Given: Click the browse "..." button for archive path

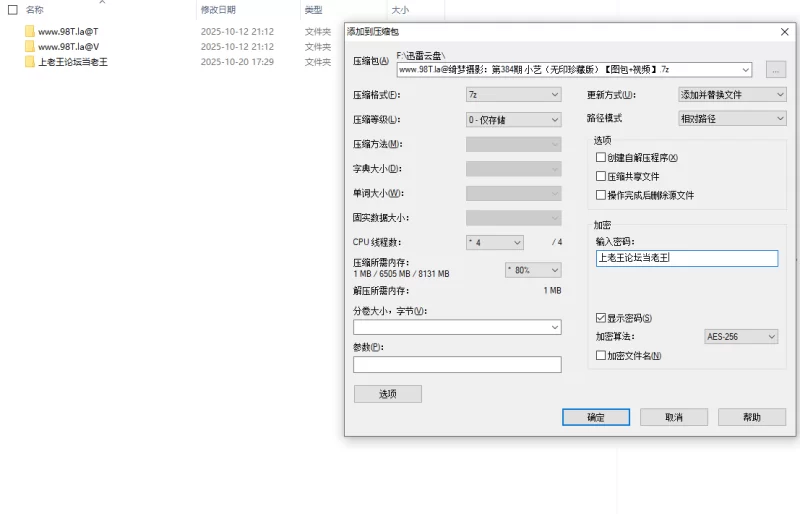Looking at the screenshot, I should (x=775, y=70).
